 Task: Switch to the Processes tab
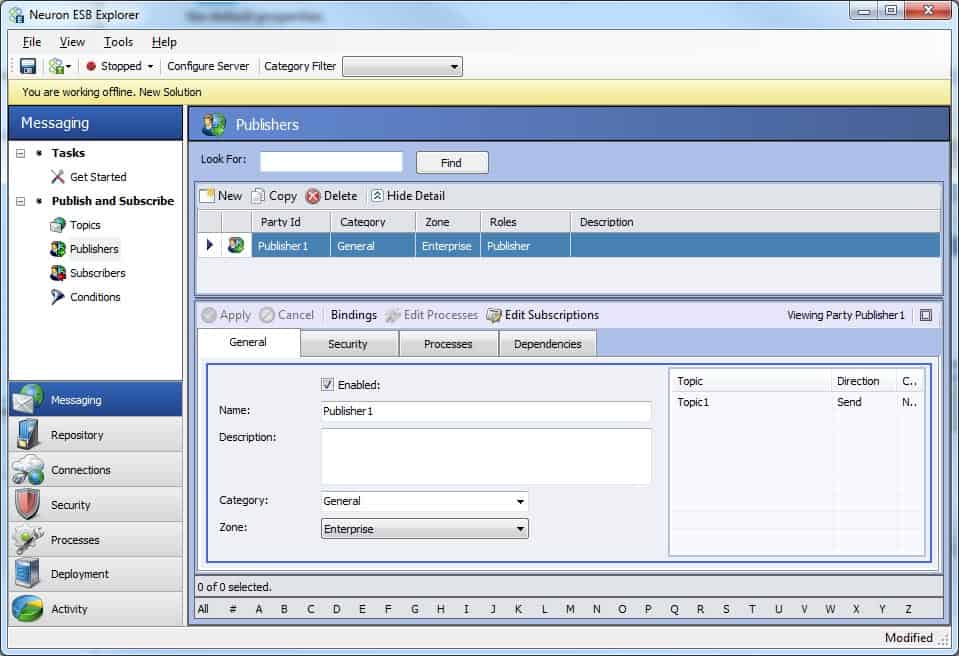coord(448,344)
